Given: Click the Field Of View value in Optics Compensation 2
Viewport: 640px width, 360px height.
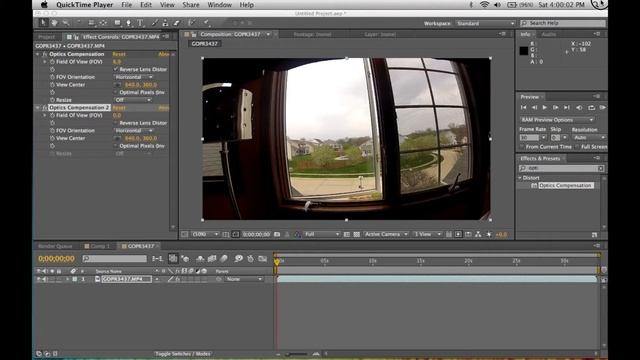Looking at the screenshot, I should pos(117,116).
